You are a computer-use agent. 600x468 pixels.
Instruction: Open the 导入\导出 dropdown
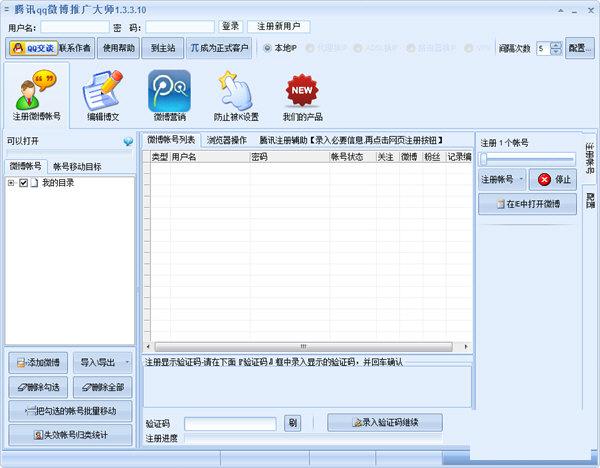pos(103,362)
